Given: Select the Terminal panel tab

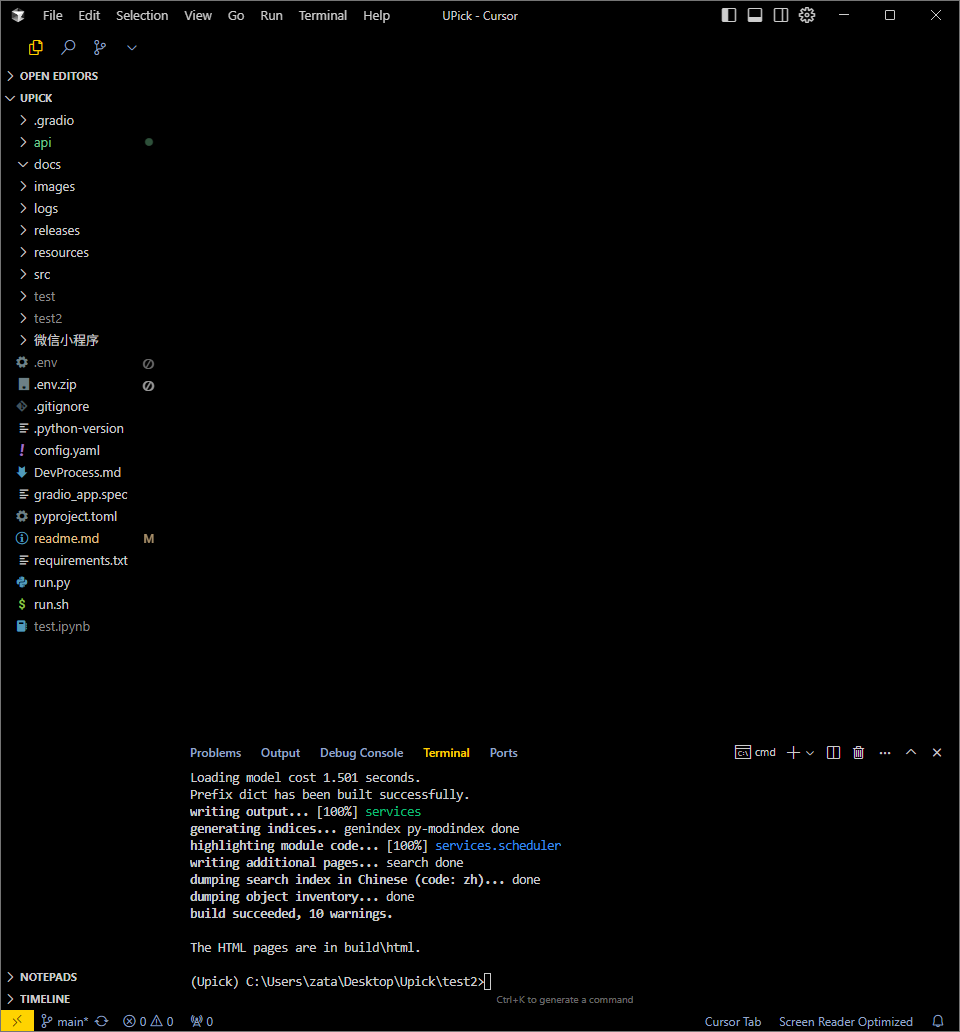Looking at the screenshot, I should (x=446, y=753).
